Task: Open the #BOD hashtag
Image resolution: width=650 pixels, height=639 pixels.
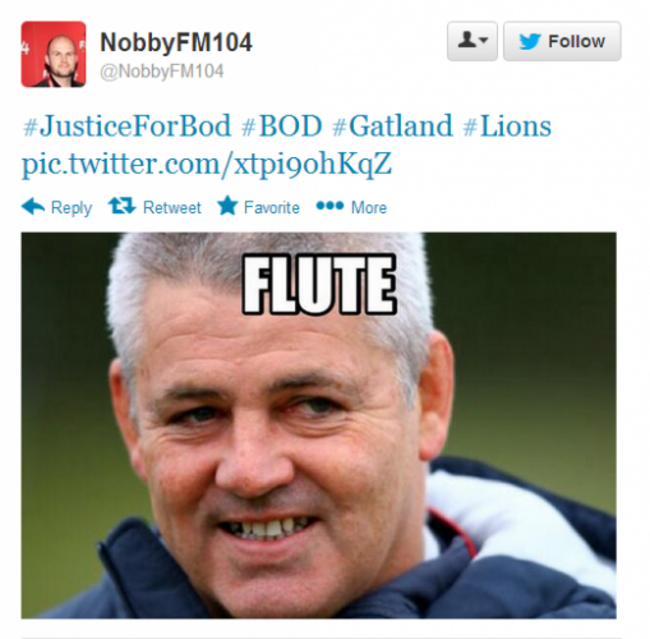Action: click(x=281, y=126)
